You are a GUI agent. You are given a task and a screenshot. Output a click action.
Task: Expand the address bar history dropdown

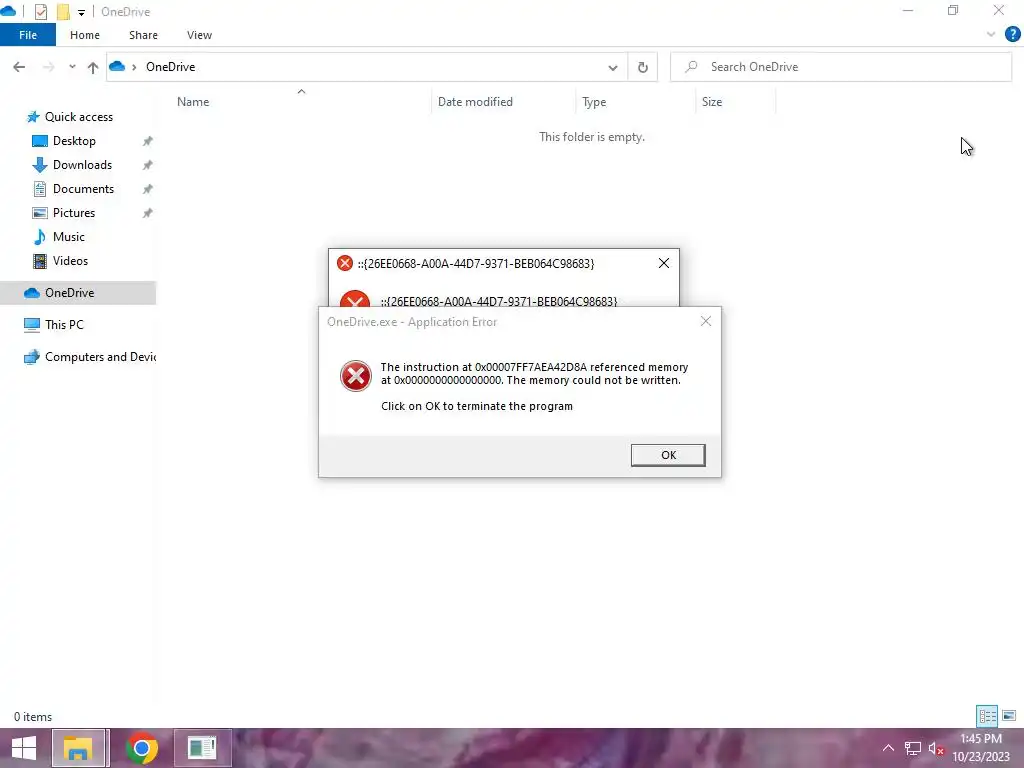(613, 67)
